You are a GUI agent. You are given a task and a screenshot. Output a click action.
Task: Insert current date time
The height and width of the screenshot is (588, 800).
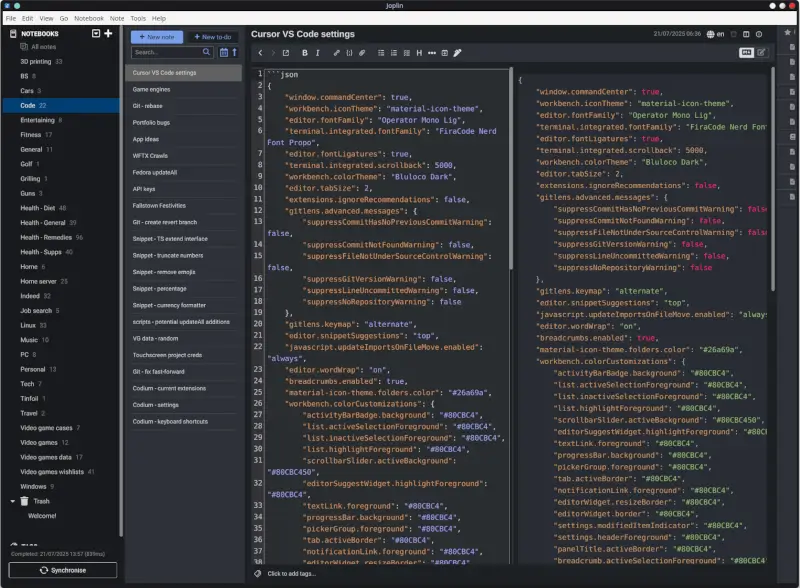[x=444, y=53]
